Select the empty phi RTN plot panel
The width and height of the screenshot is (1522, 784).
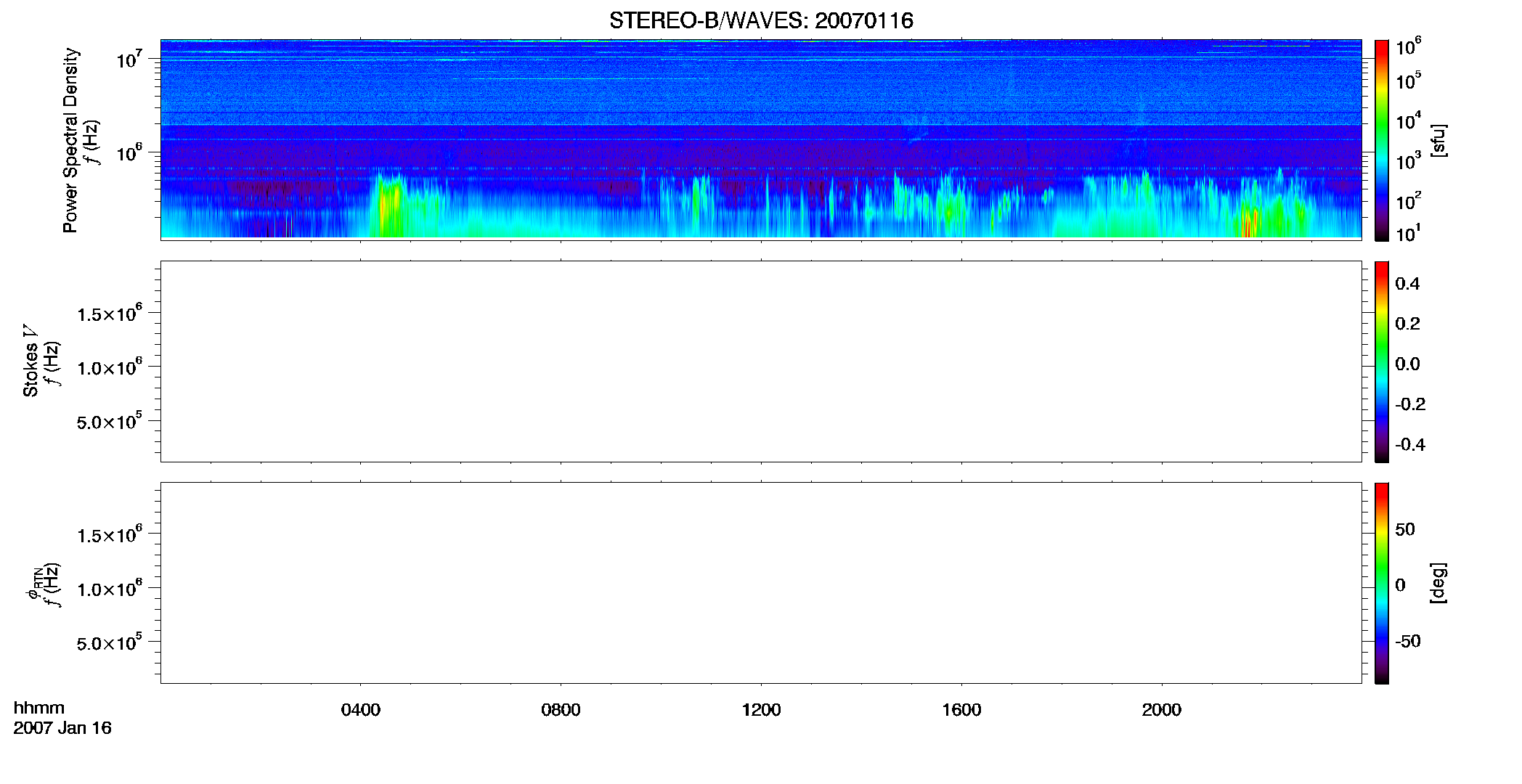pos(761,583)
